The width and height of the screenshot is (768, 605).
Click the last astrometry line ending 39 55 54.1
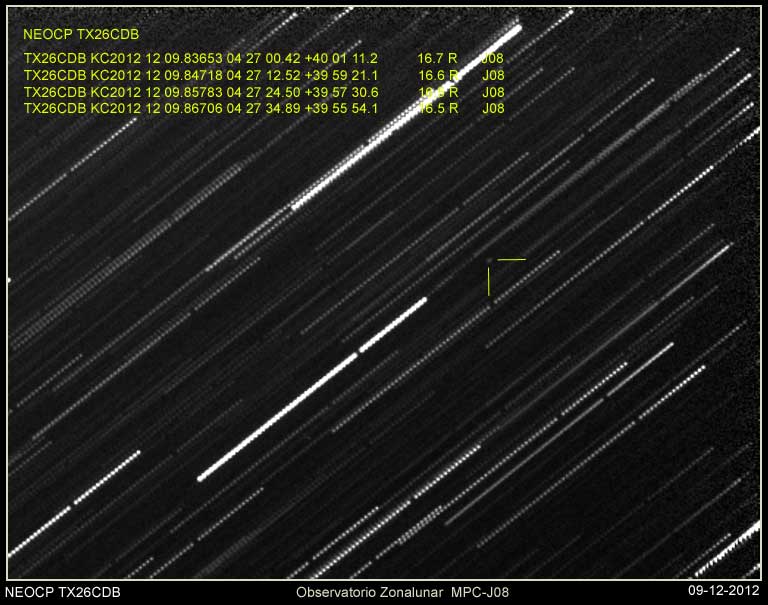click(200, 107)
